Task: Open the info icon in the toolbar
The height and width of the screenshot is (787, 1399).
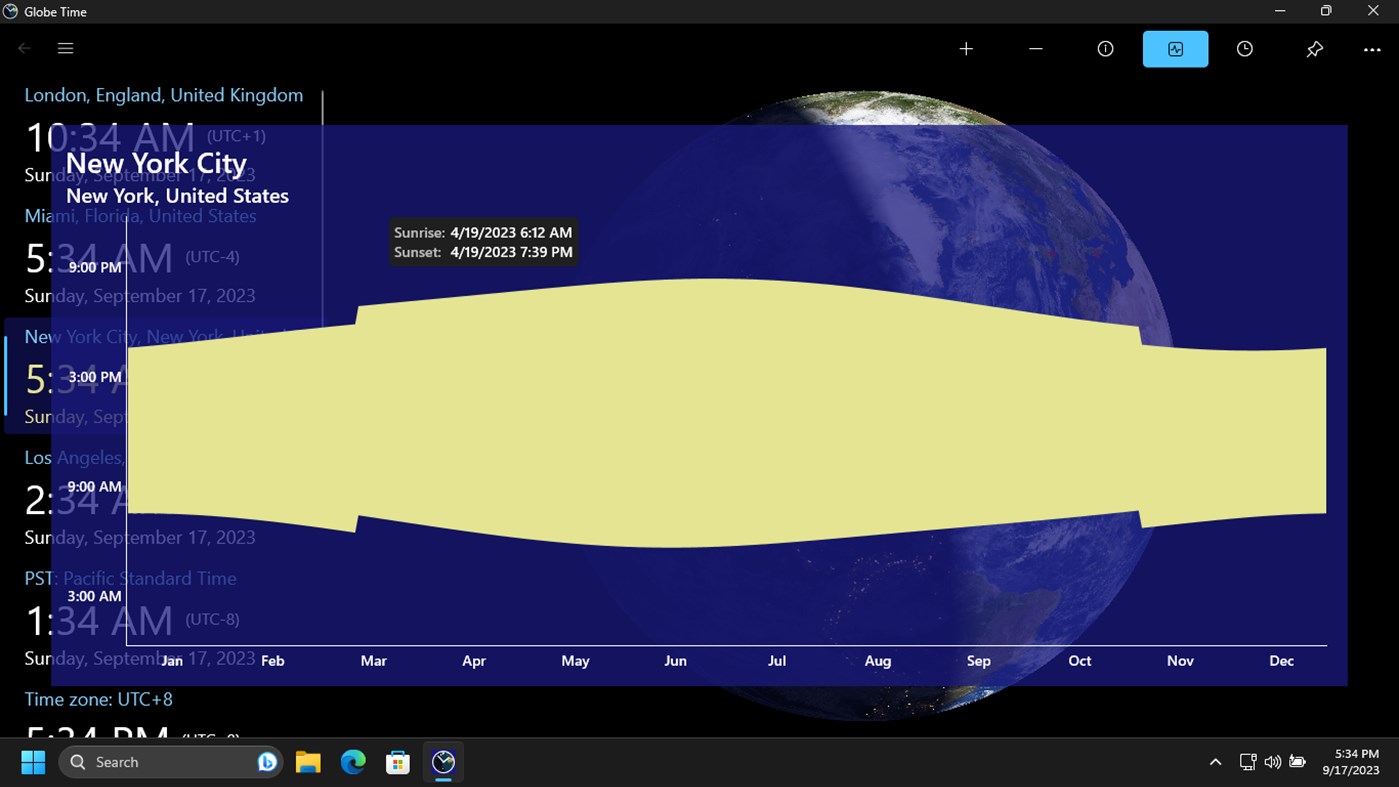Action: click(1105, 49)
